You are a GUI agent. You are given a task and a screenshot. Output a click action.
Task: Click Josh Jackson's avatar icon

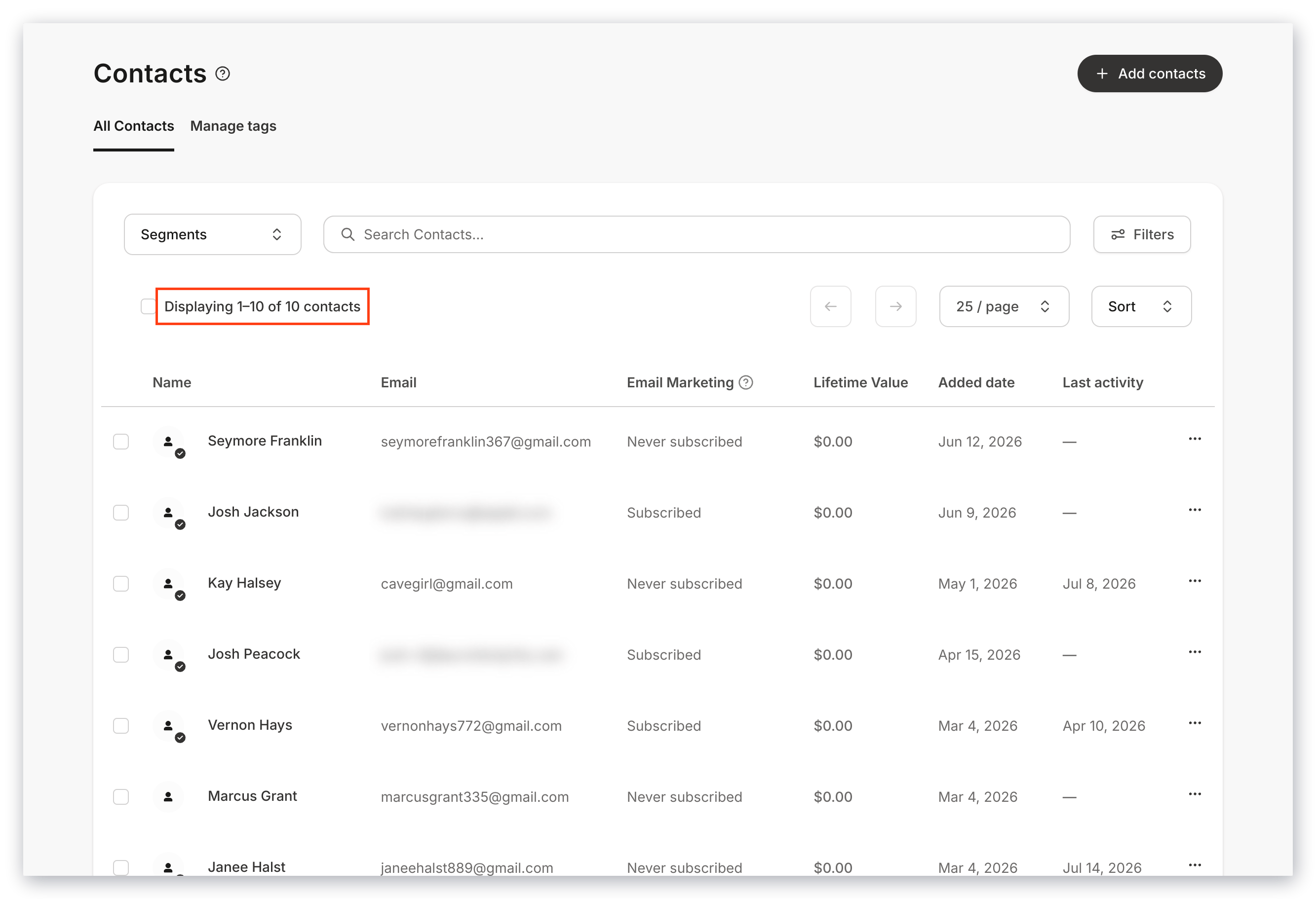(x=168, y=513)
